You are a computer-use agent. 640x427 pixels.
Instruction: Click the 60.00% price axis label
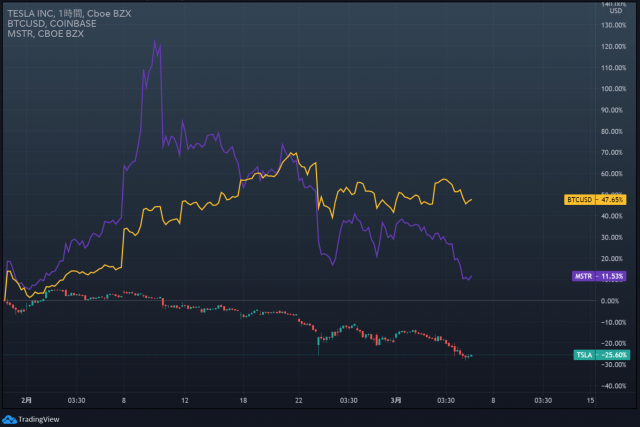pyautogui.click(x=612, y=174)
